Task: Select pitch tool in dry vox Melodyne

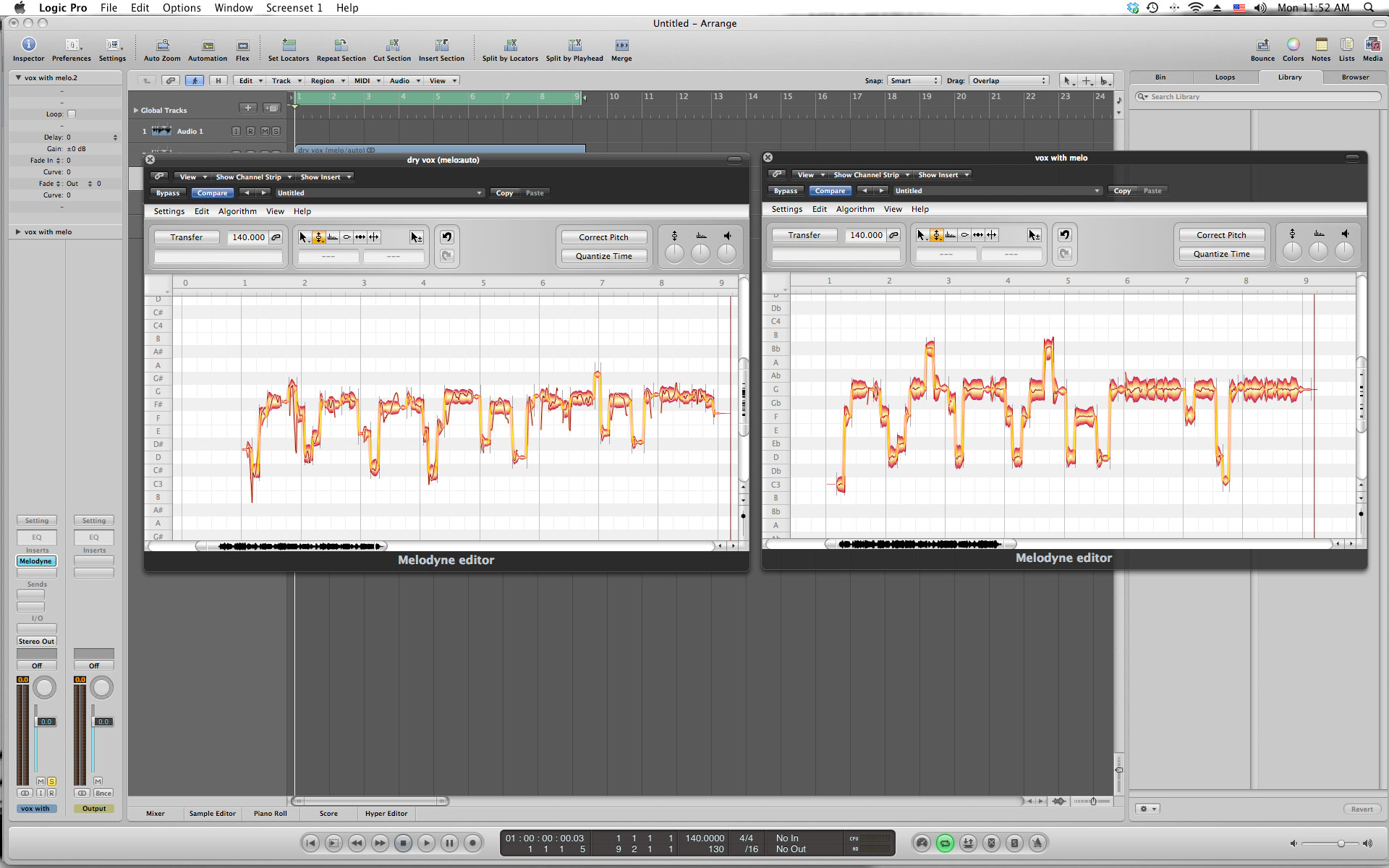Action: [318, 237]
